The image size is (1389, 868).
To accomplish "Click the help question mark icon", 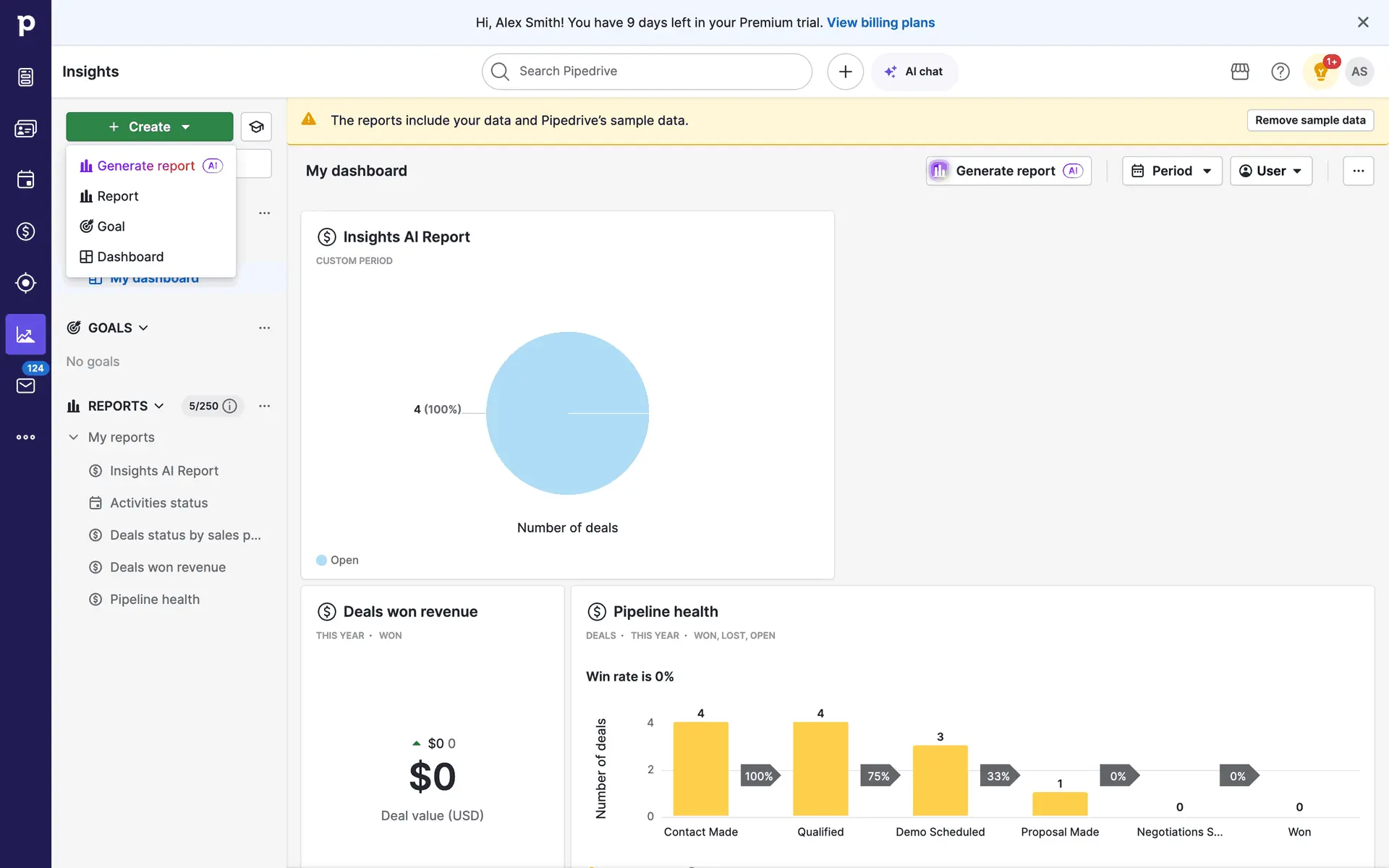I will 1280,72.
